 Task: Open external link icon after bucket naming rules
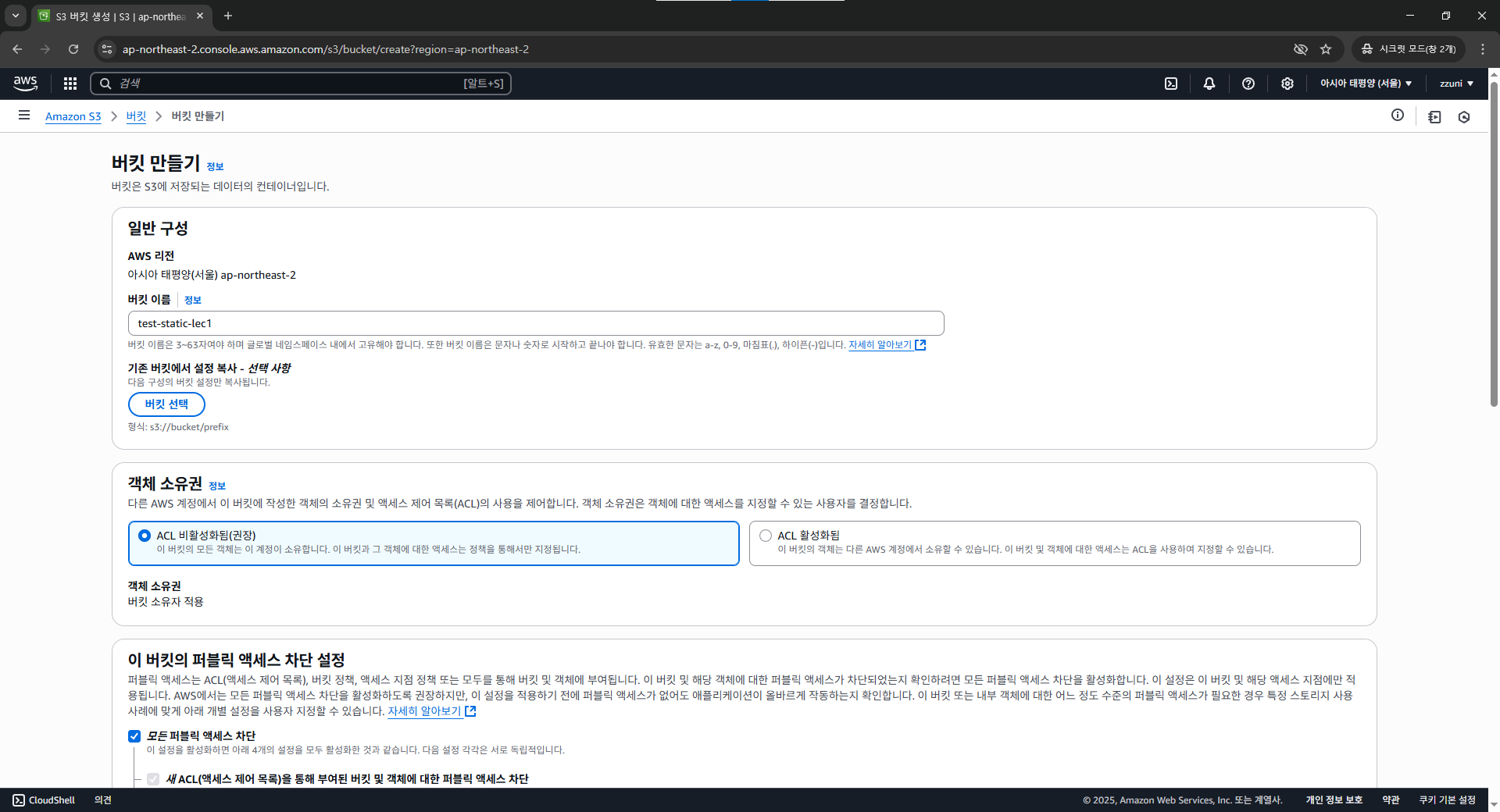click(920, 345)
